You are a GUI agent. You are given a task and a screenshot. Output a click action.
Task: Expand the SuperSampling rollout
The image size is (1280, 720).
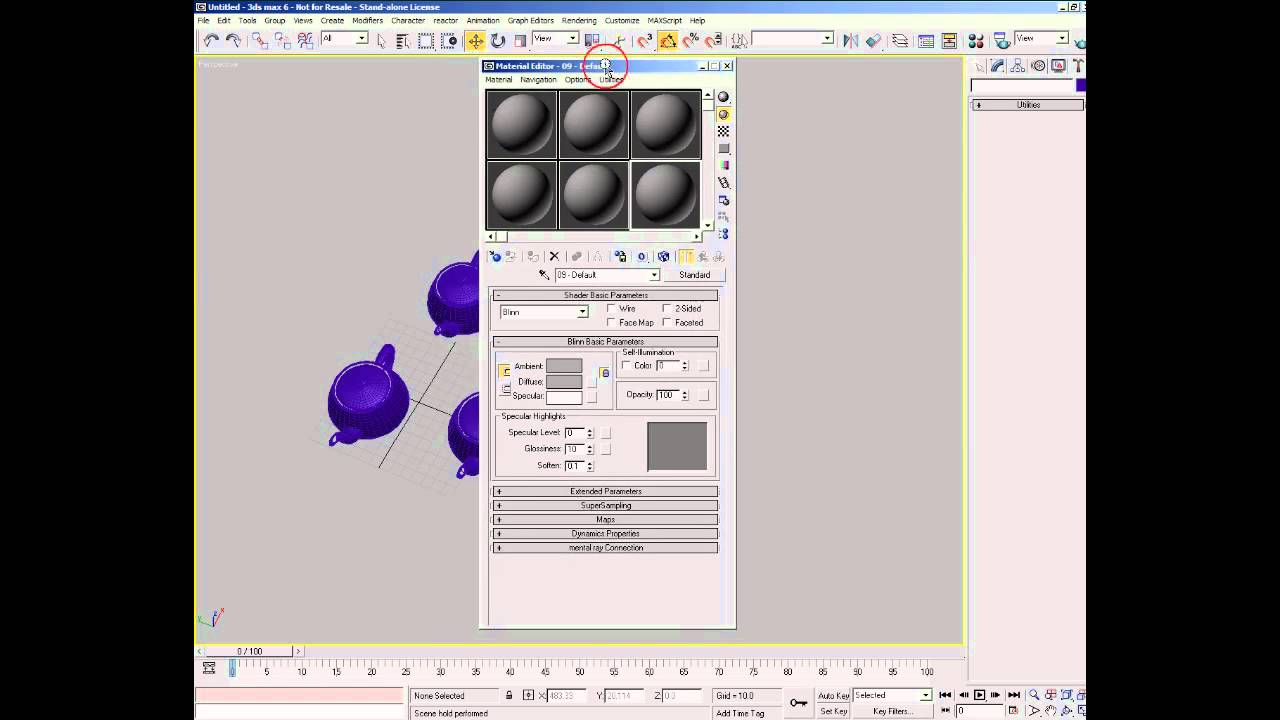tap(606, 506)
